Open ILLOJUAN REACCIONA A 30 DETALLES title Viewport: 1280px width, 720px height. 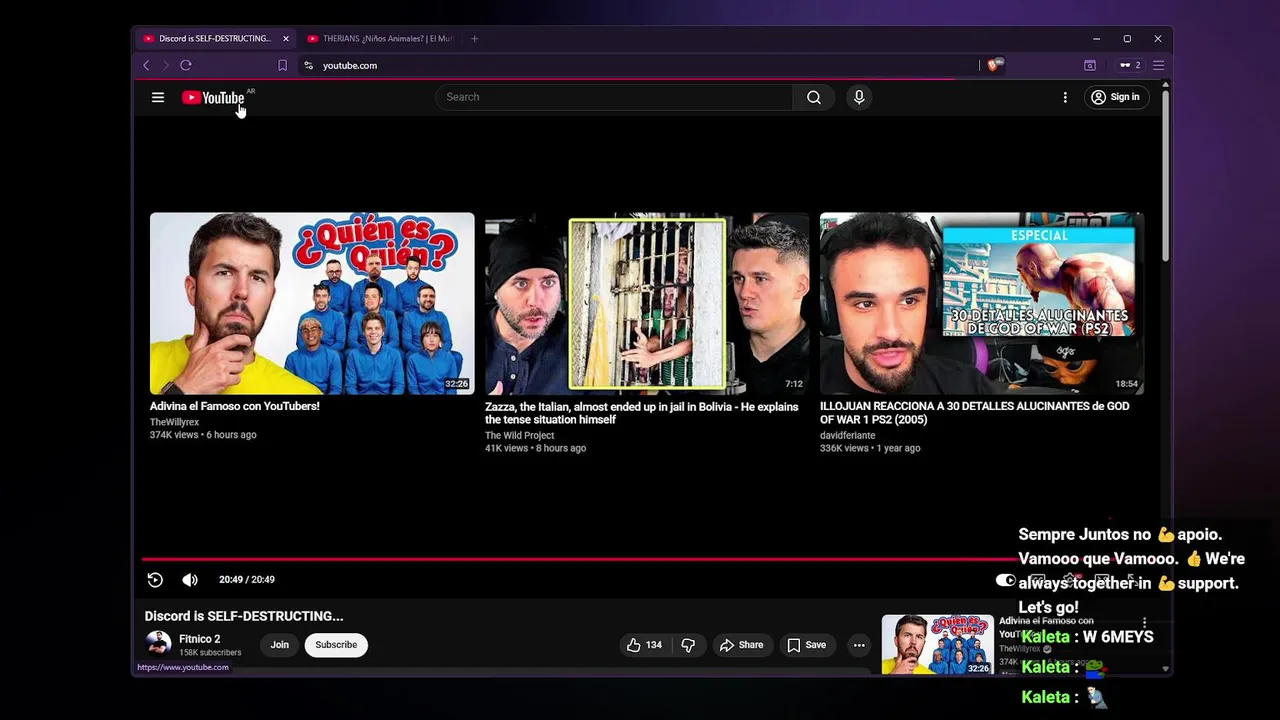tap(975, 413)
